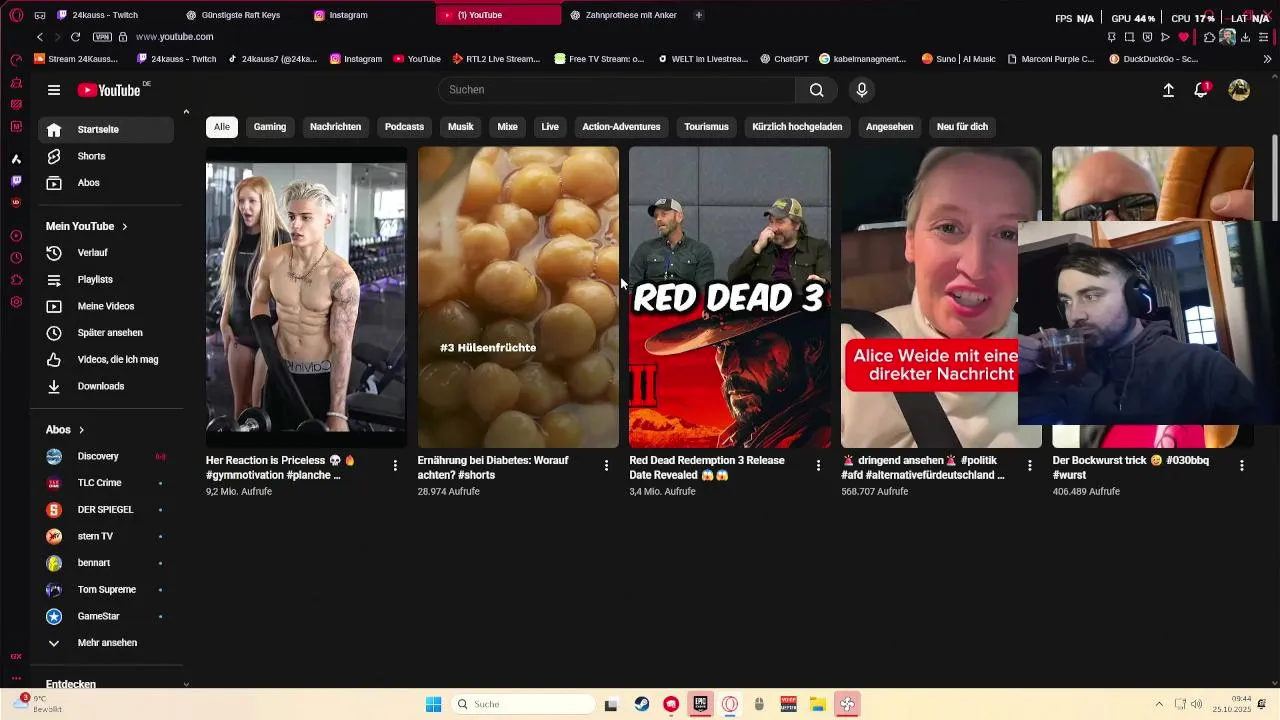Image resolution: width=1280 pixels, height=720 pixels.
Task: Expand the 'Abos' section arrow
Action: 81,430
